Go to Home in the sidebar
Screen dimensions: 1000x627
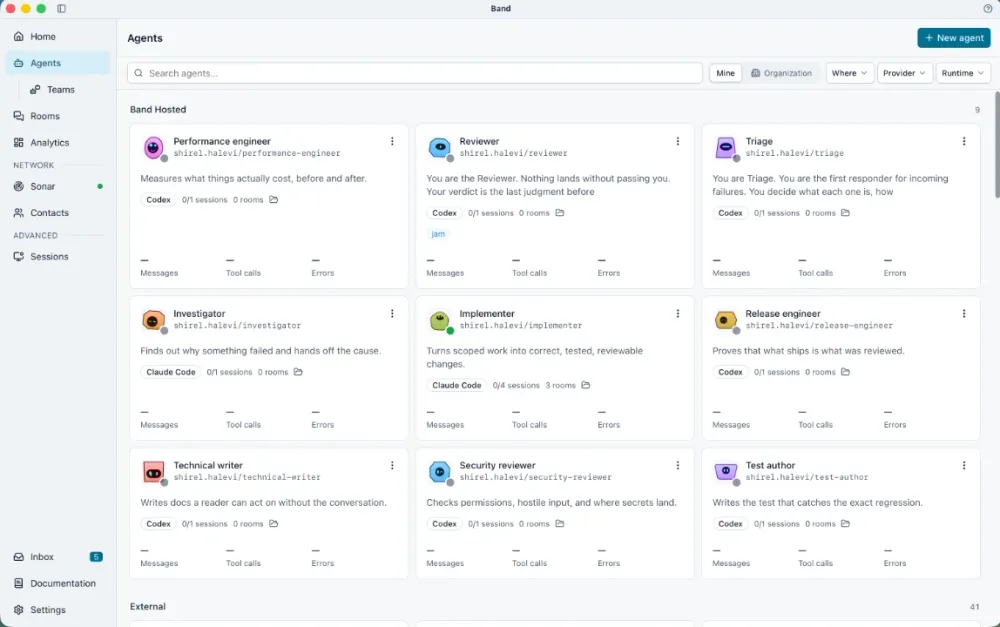[x=57, y=36]
